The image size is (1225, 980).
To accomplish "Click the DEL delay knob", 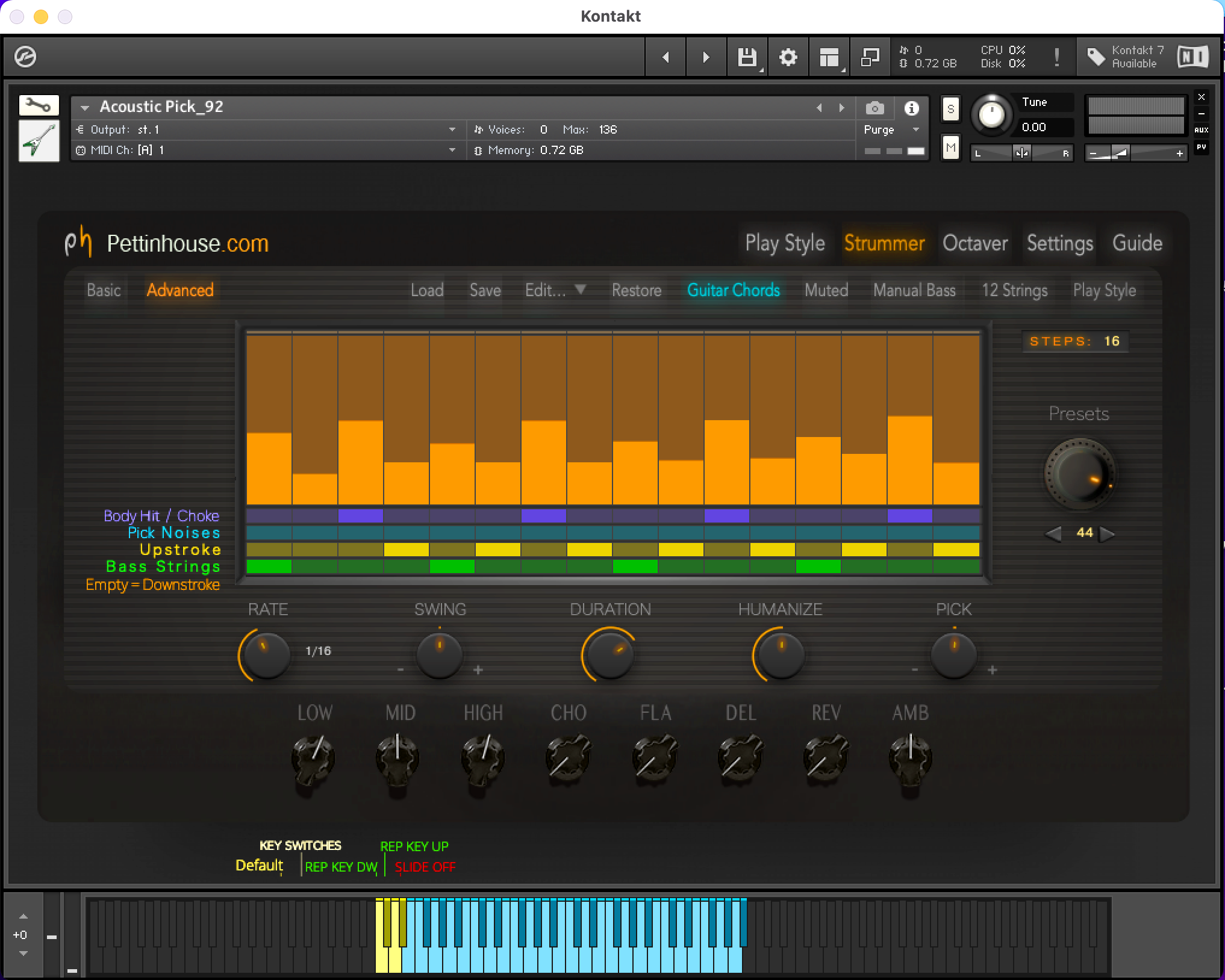I will [x=740, y=758].
